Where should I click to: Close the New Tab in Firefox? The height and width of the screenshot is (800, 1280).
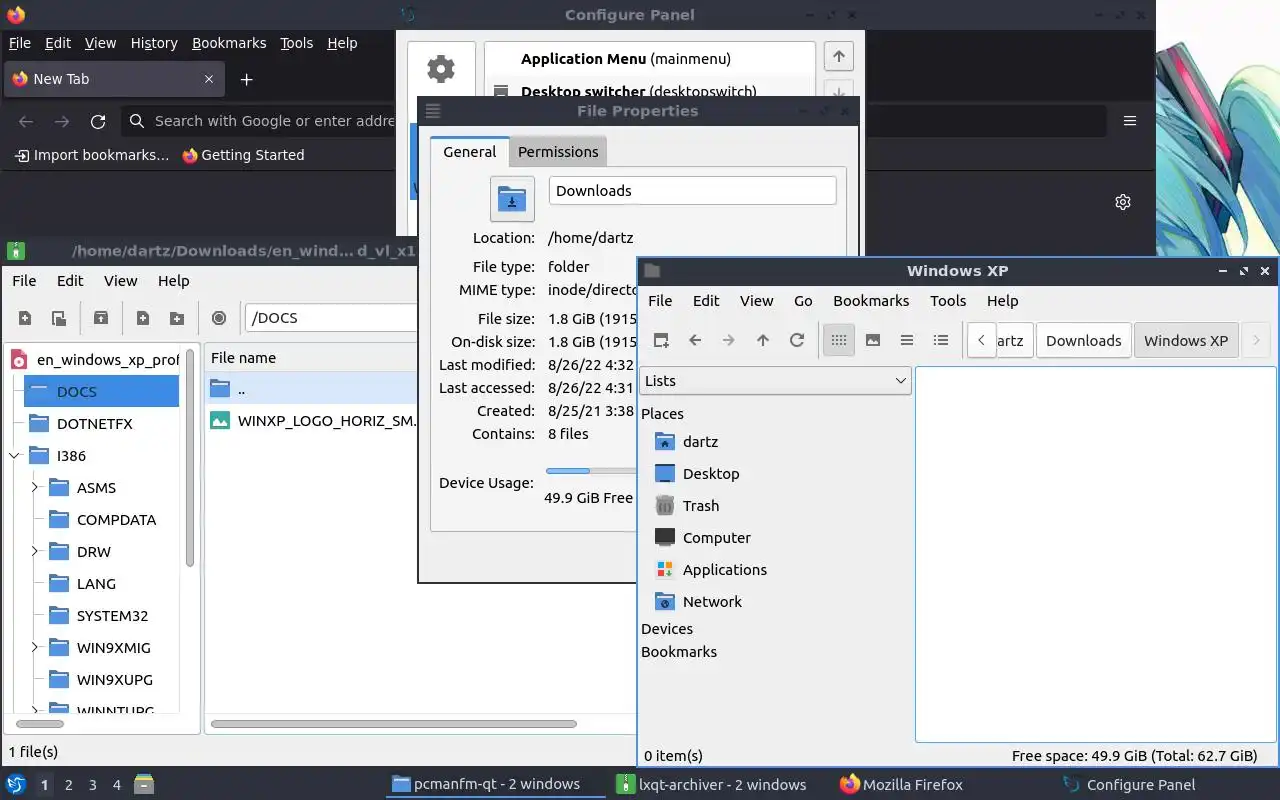pos(209,79)
